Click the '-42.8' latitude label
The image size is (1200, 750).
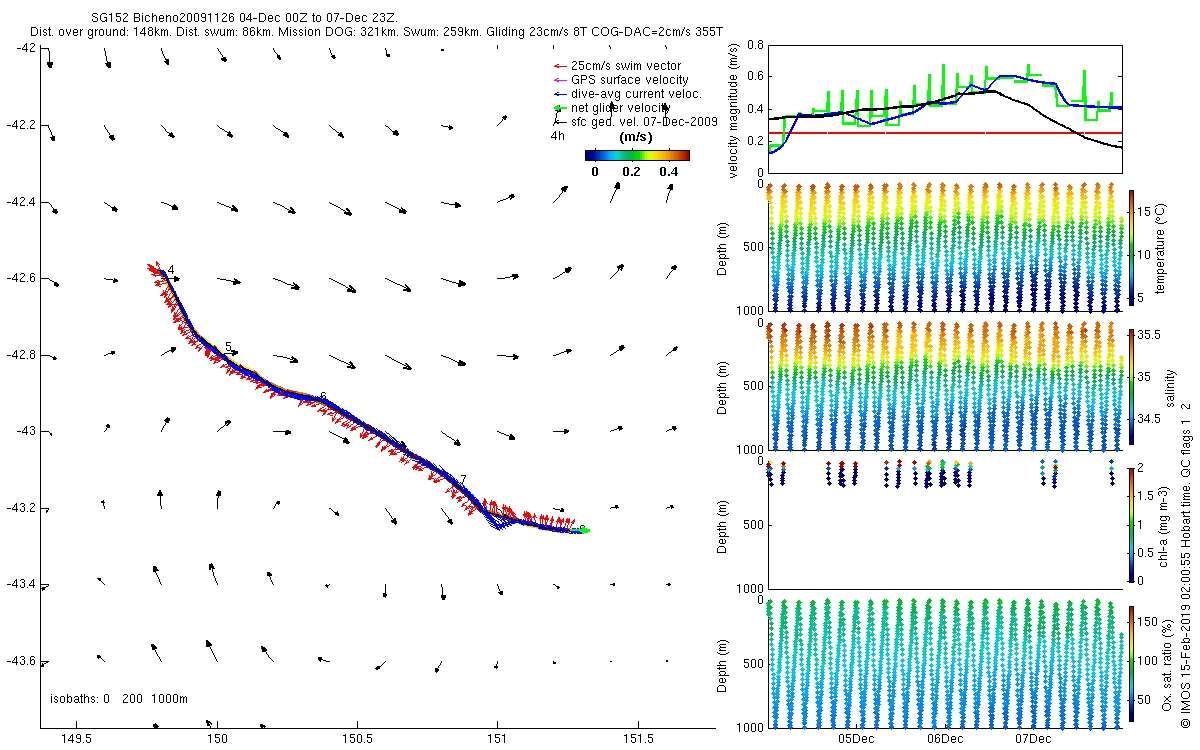pos(20,355)
